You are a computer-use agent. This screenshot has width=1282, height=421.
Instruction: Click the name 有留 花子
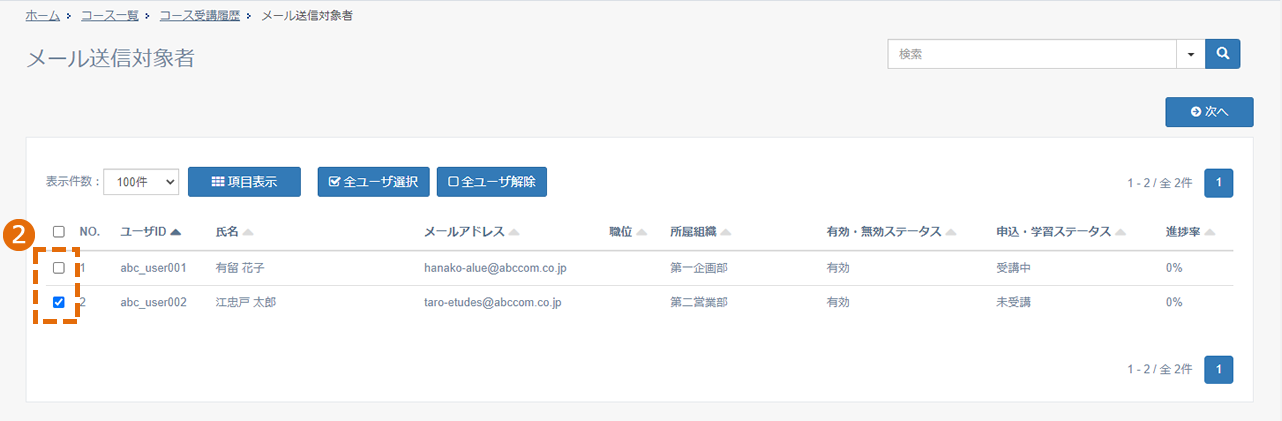click(240, 268)
